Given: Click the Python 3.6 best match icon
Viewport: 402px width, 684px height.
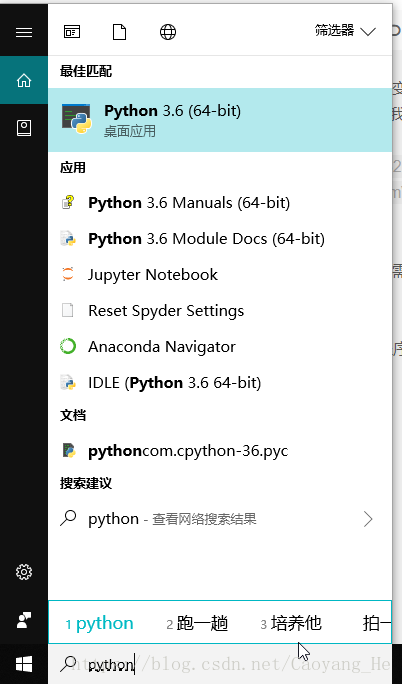Looking at the screenshot, I should click(76, 119).
